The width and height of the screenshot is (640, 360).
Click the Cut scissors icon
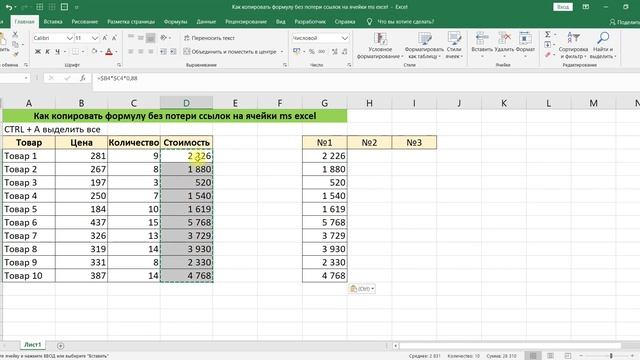pos(15,35)
